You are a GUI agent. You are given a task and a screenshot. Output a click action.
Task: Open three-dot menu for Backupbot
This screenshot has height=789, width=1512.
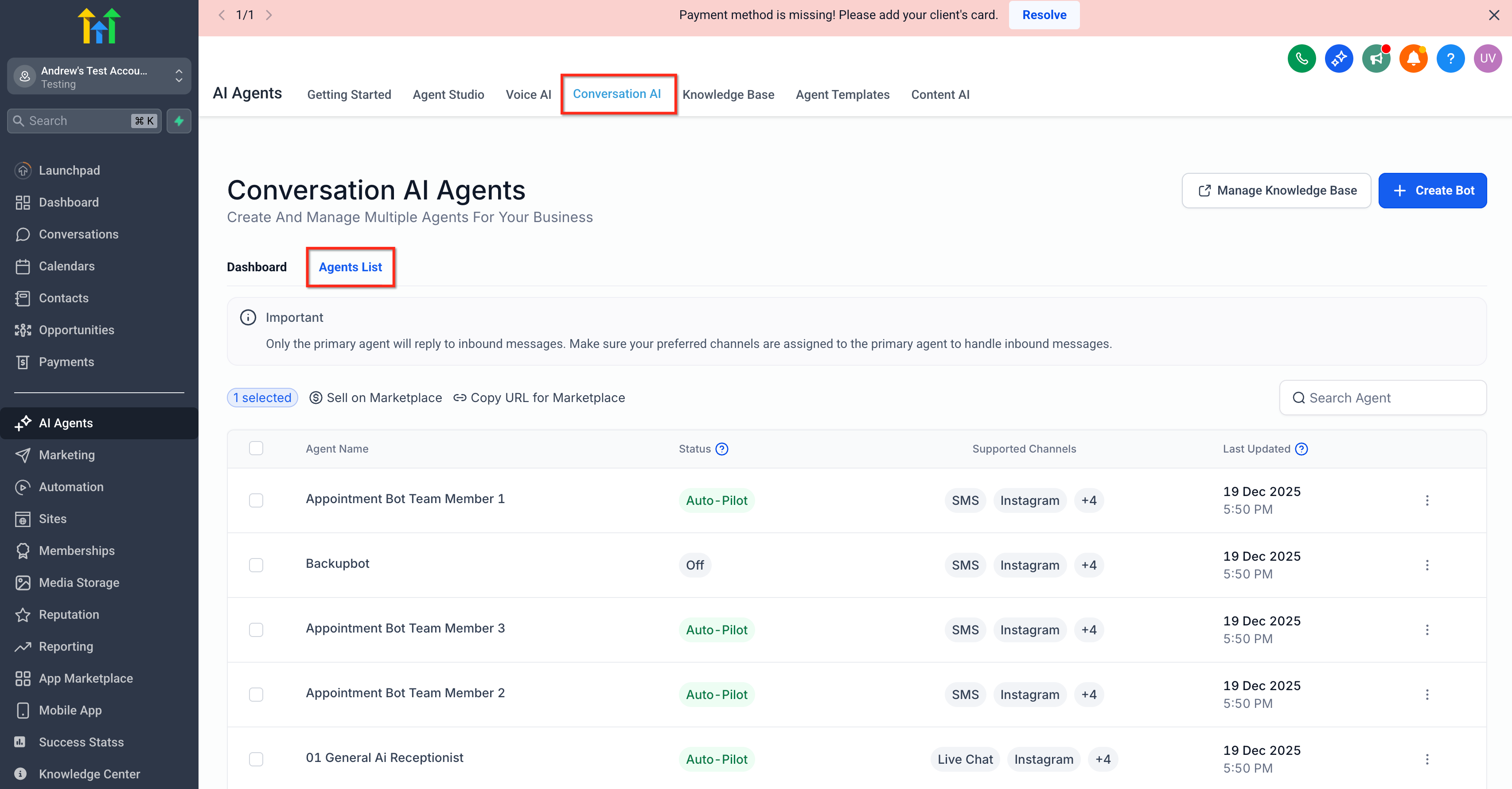[1427, 565]
